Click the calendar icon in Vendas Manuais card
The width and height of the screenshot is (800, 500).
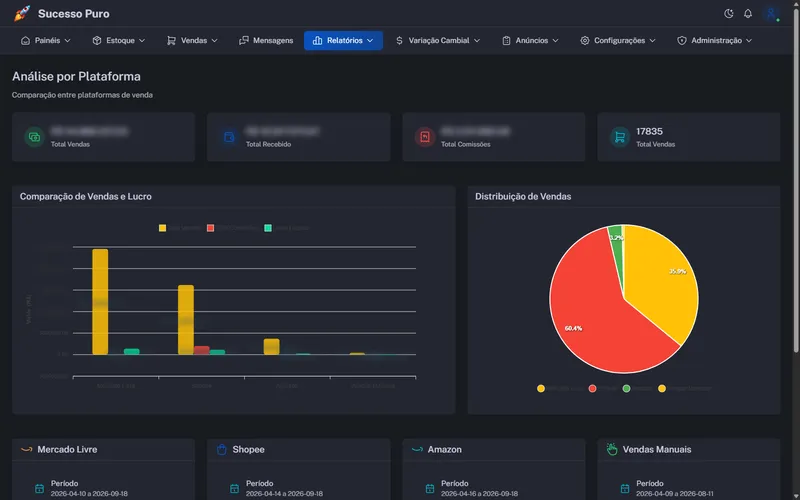624,488
